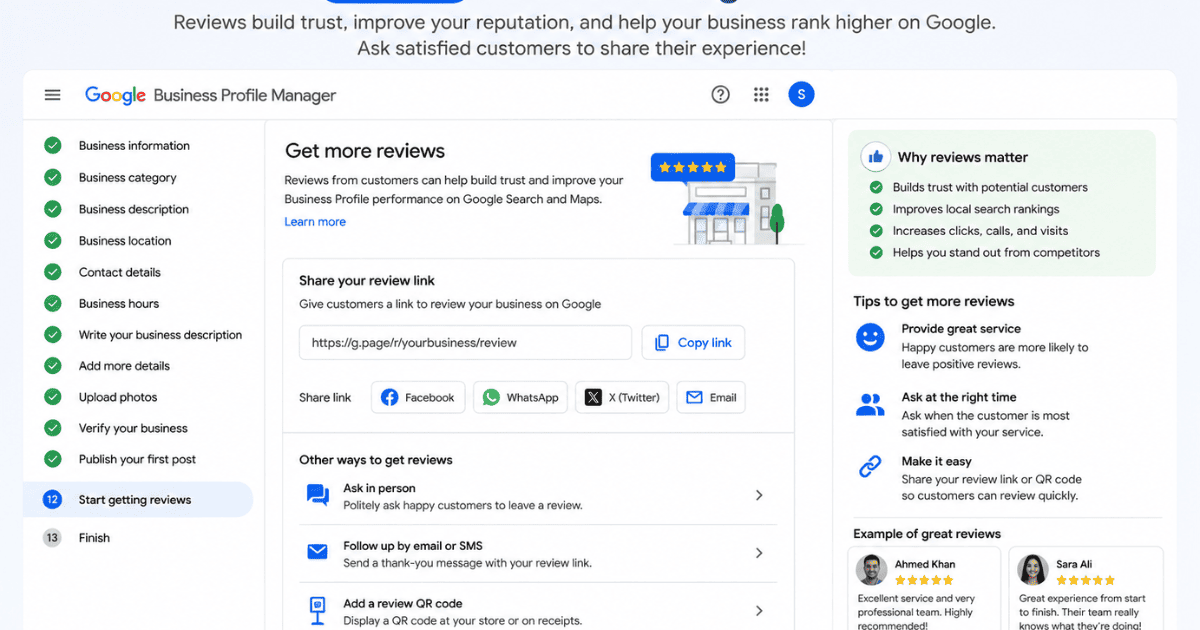Click the Email envelope icon
This screenshot has width=1200, height=630.
click(x=694, y=397)
